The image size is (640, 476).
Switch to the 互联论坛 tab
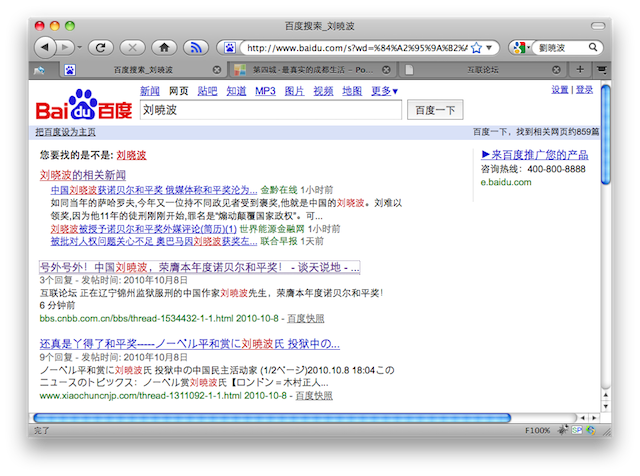click(482, 70)
